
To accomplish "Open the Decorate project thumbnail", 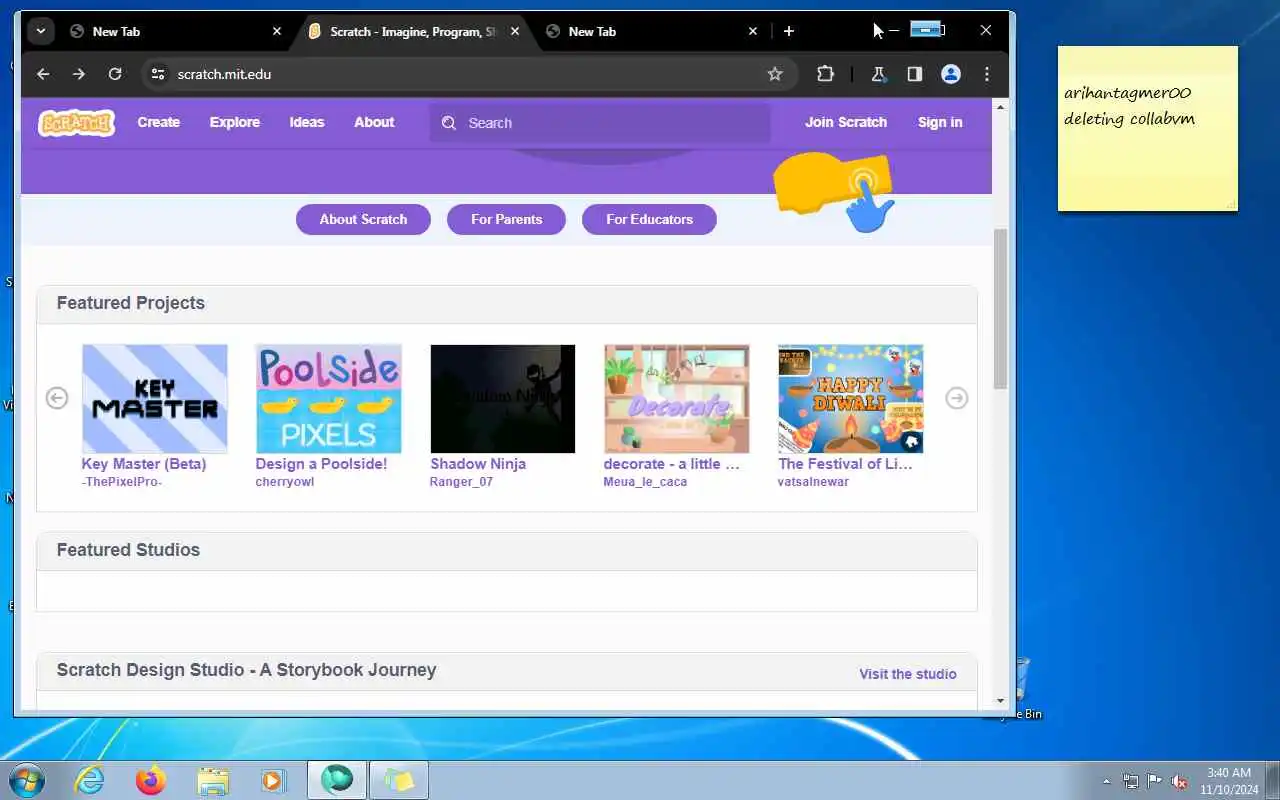I will (677, 399).
